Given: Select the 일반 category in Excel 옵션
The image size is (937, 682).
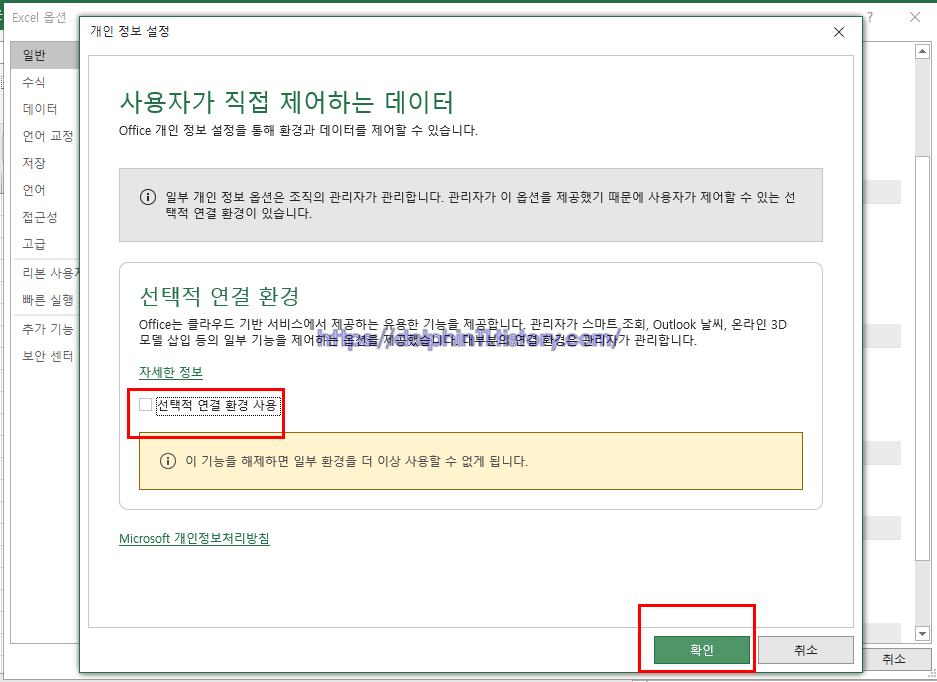Looking at the screenshot, I should (45, 56).
